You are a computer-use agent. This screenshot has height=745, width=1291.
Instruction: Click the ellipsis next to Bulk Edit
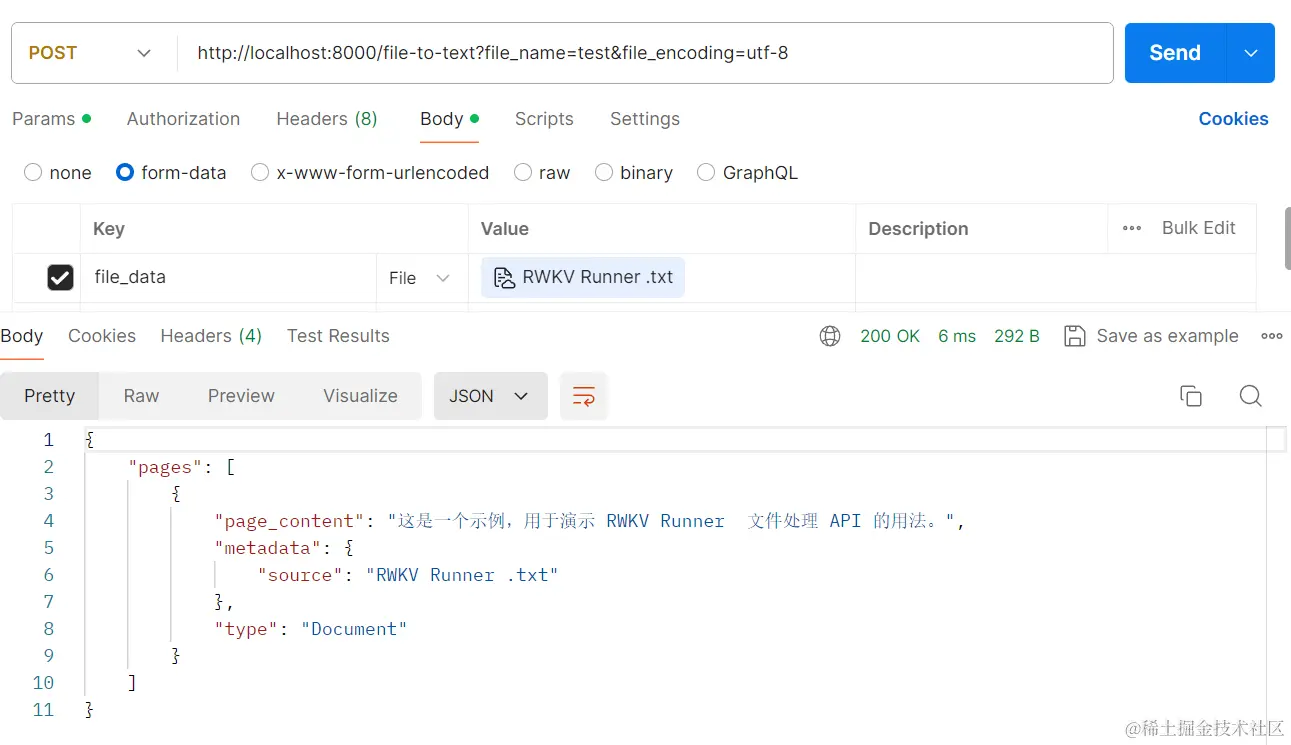pos(1131,228)
